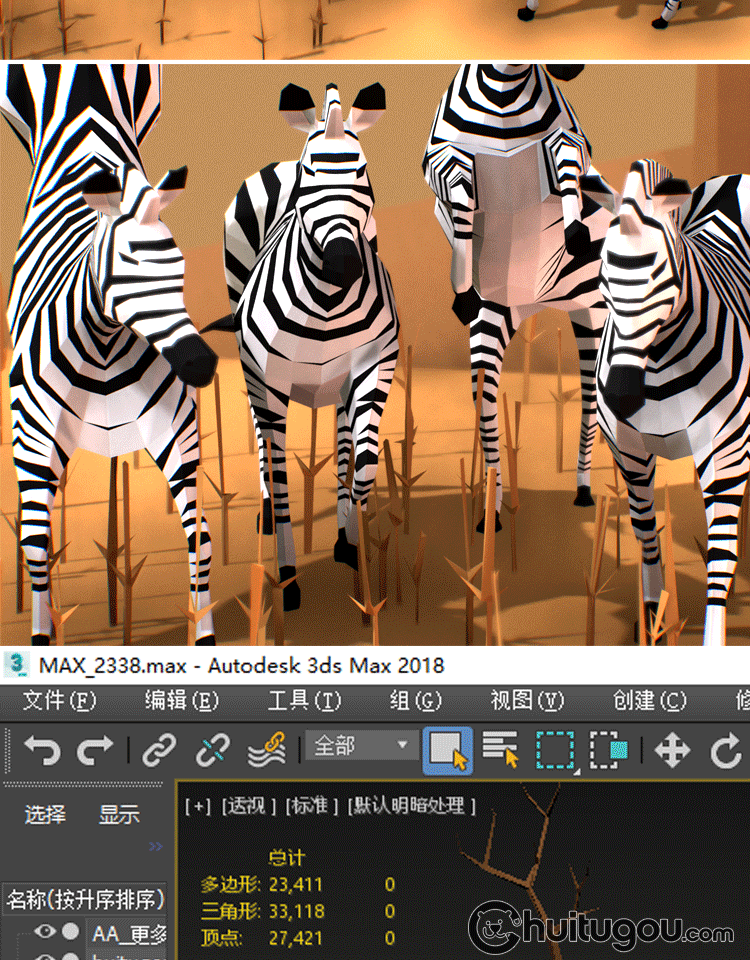Select the Move tool
This screenshot has height=960, width=750.
[672, 750]
